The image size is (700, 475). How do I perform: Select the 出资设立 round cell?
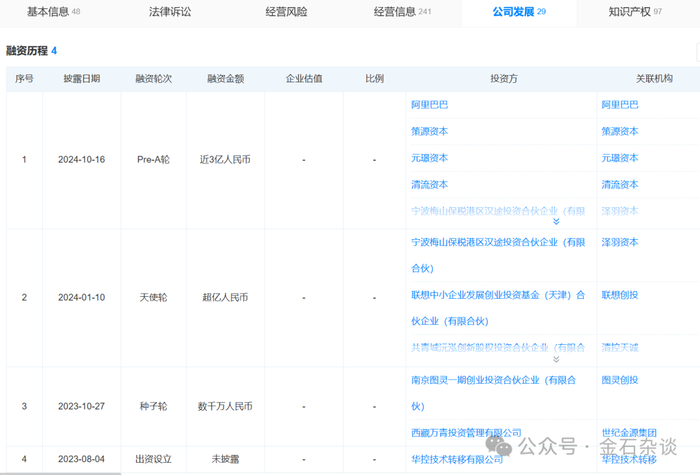[x=154, y=459]
